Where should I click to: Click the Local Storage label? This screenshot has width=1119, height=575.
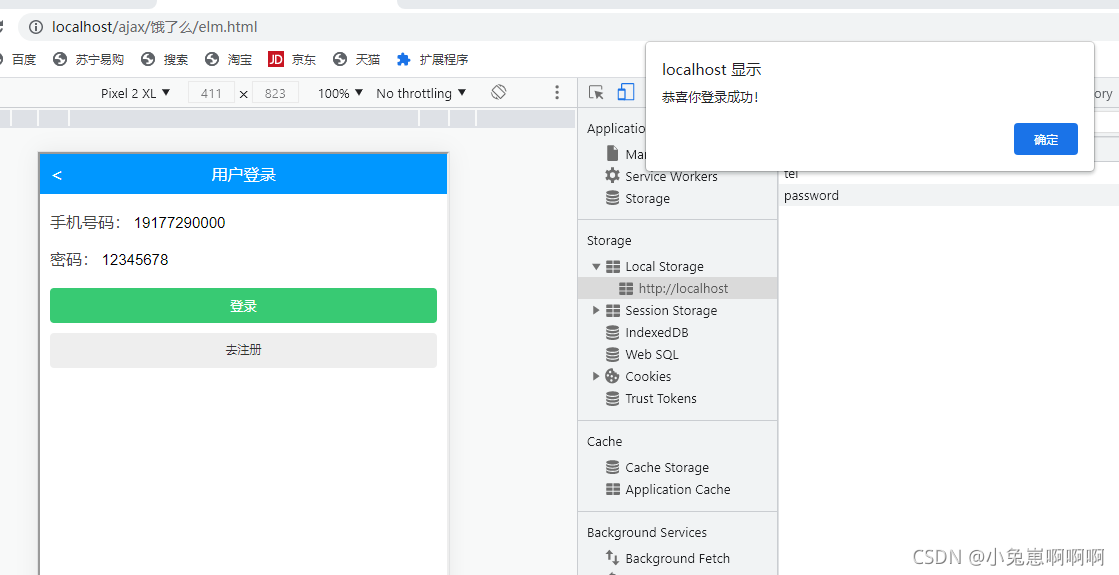(x=664, y=266)
